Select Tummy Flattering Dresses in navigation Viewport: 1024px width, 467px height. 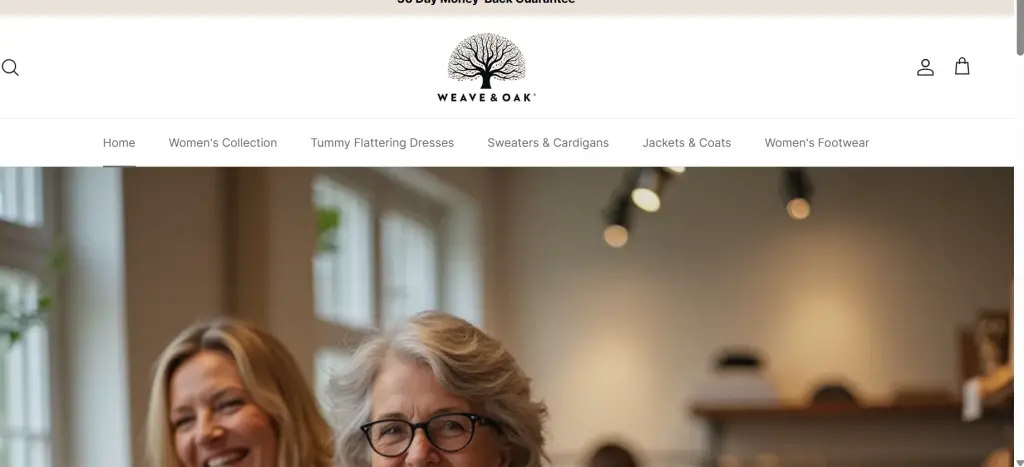coord(382,142)
